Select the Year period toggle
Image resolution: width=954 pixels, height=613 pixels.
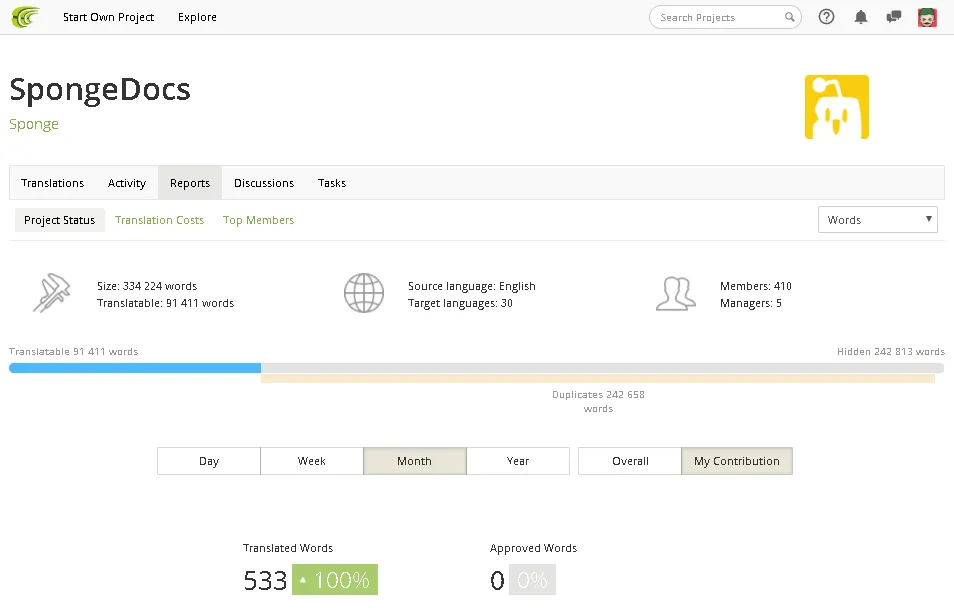(x=518, y=461)
